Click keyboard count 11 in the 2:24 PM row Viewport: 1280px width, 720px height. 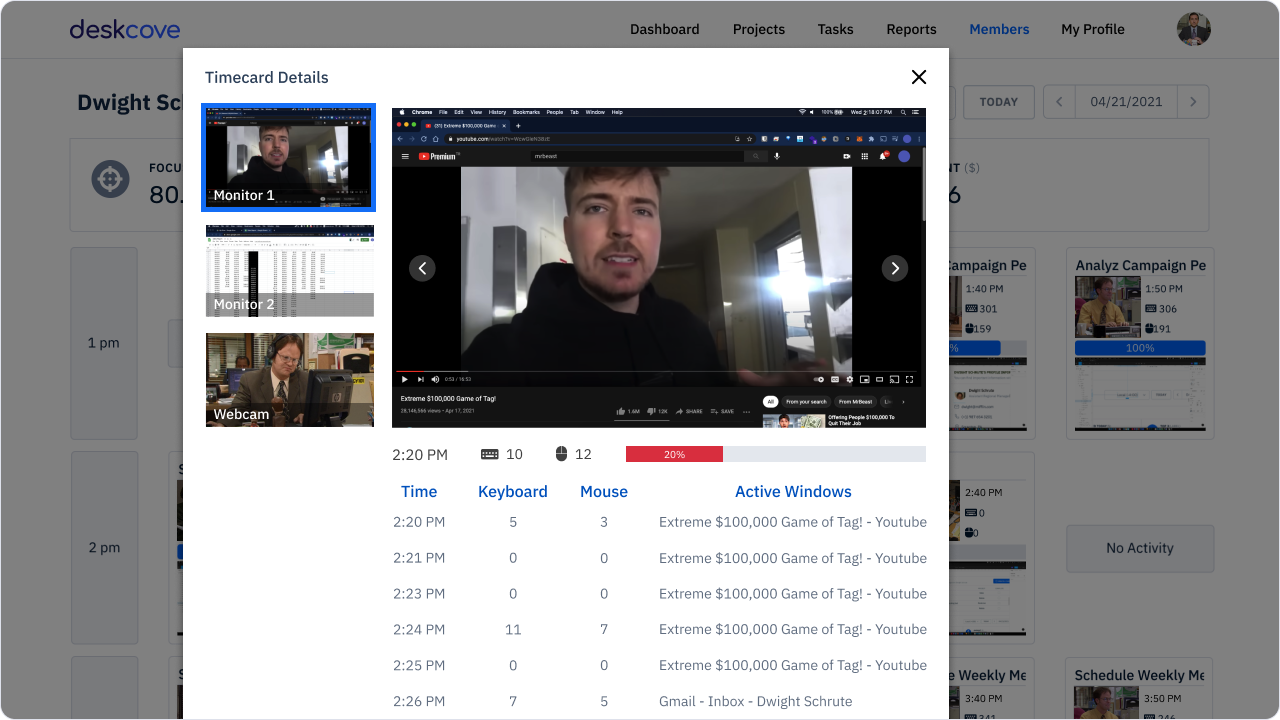[513, 629]
